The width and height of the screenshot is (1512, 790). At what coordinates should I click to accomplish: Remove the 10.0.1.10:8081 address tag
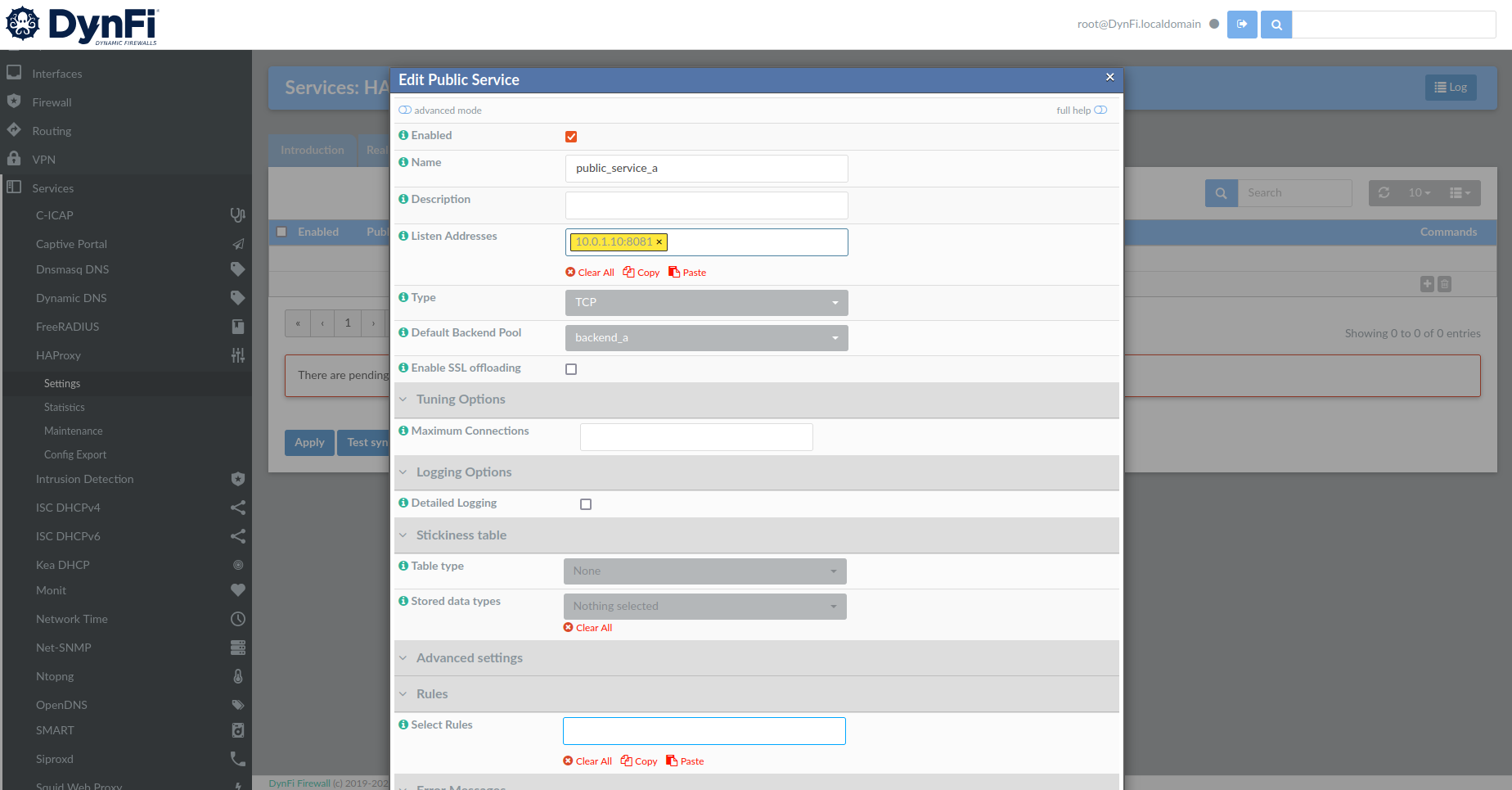coord(659,242)
